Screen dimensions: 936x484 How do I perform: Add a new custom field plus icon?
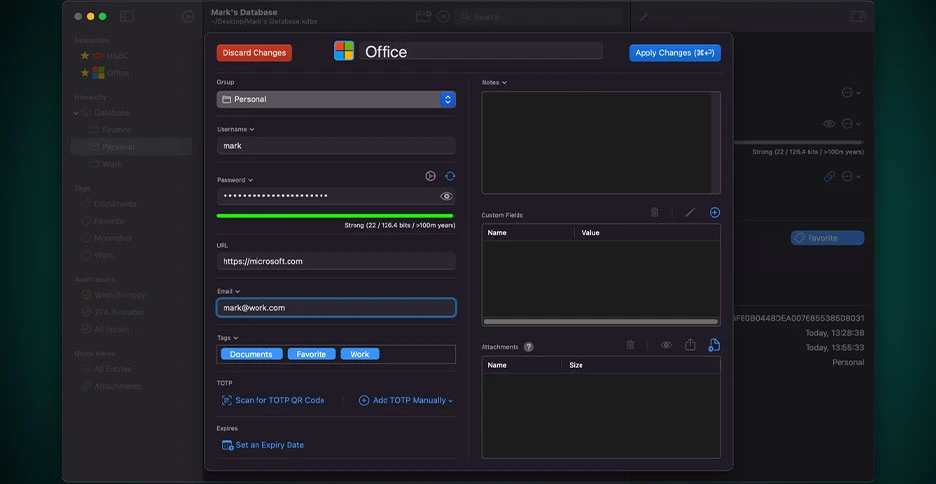pos(715,212)
